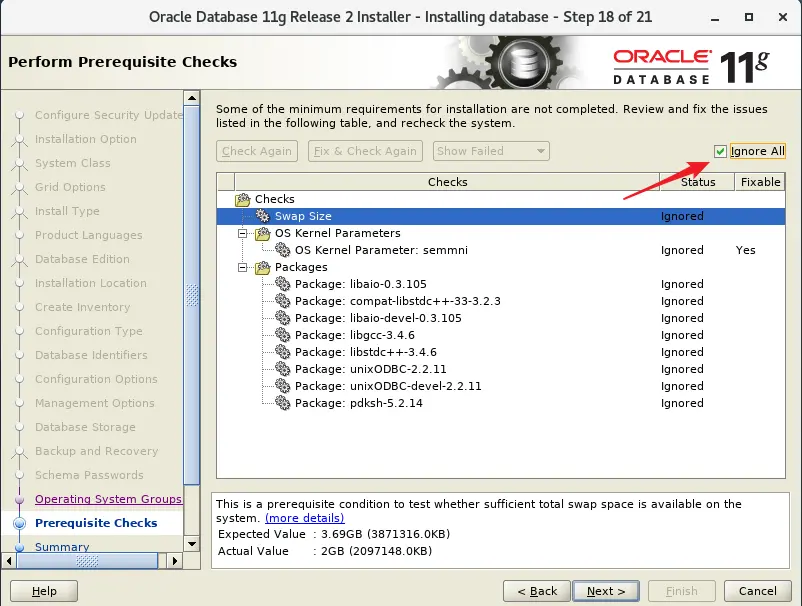802x606 pixels.
Task: Select Package: unixODBC-2.2.11 row
Action: (x=501, y=369)
